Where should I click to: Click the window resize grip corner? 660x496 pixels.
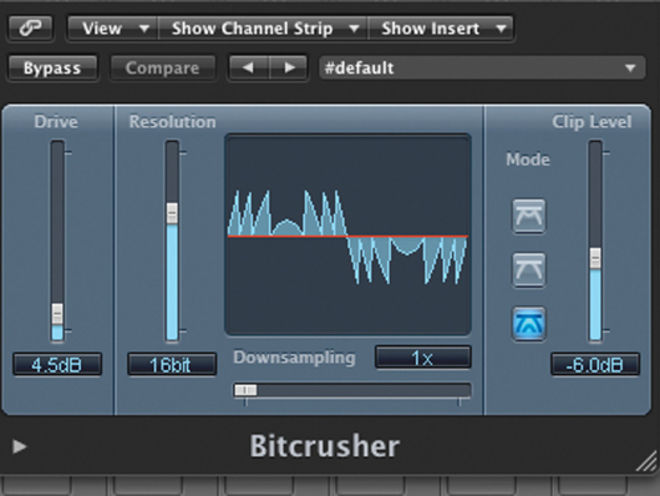click(647, 461)
